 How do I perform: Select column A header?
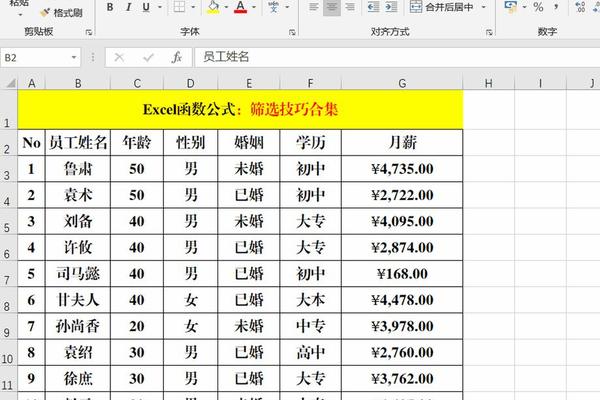coord(31,83)
